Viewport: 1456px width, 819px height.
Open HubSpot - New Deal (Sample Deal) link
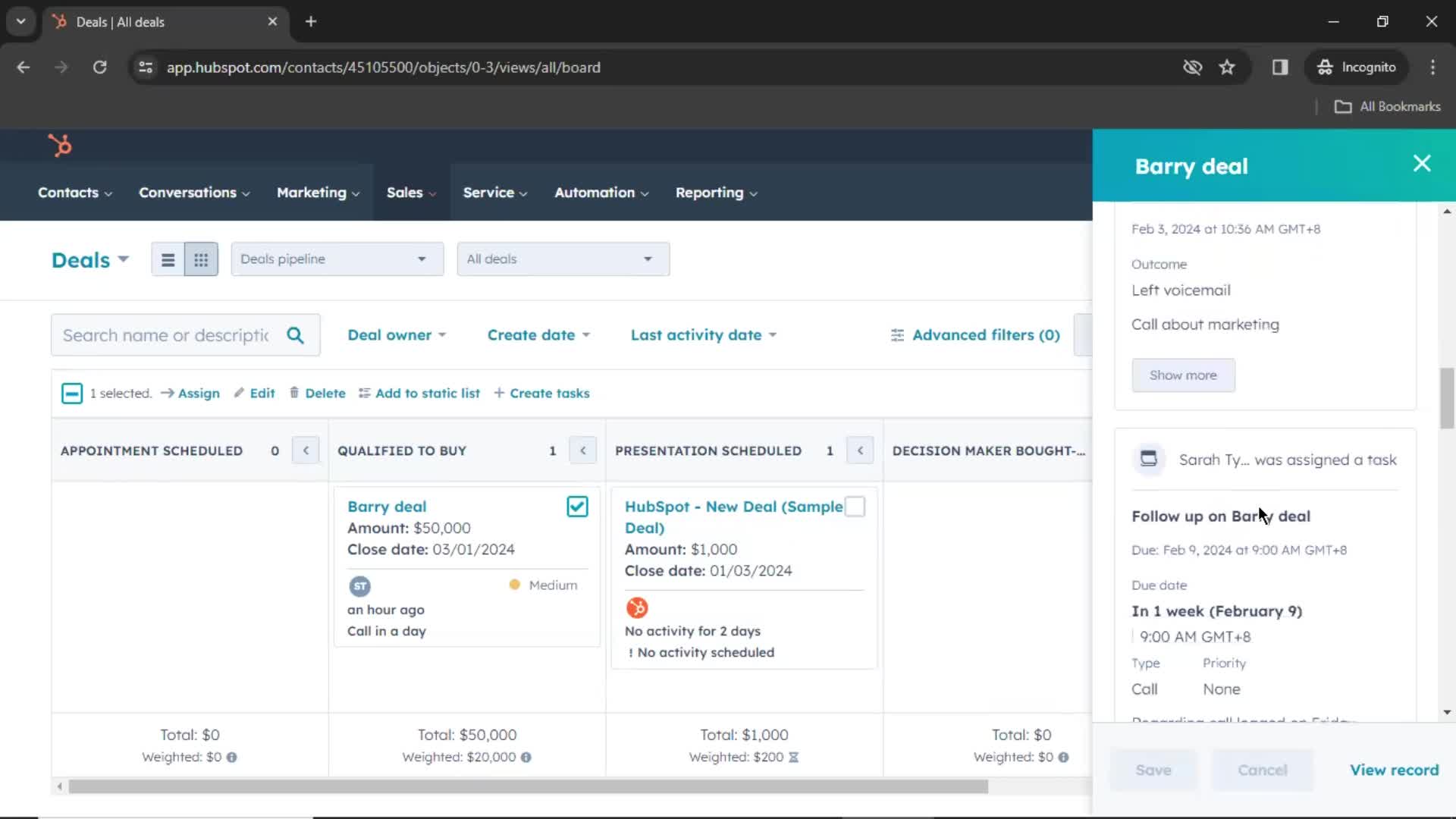[733, 516]
